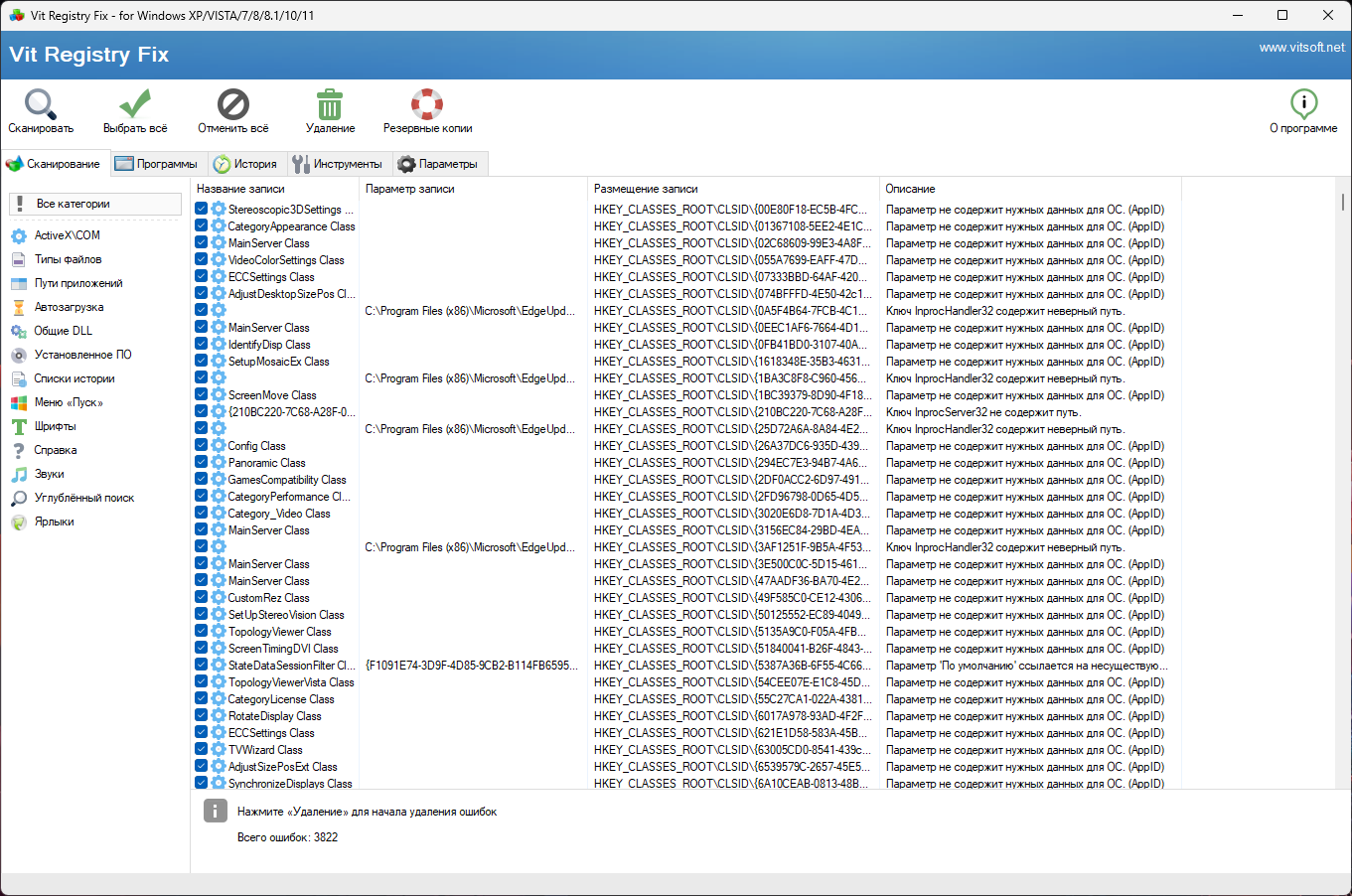Open the История tab

tap(246, 164)
